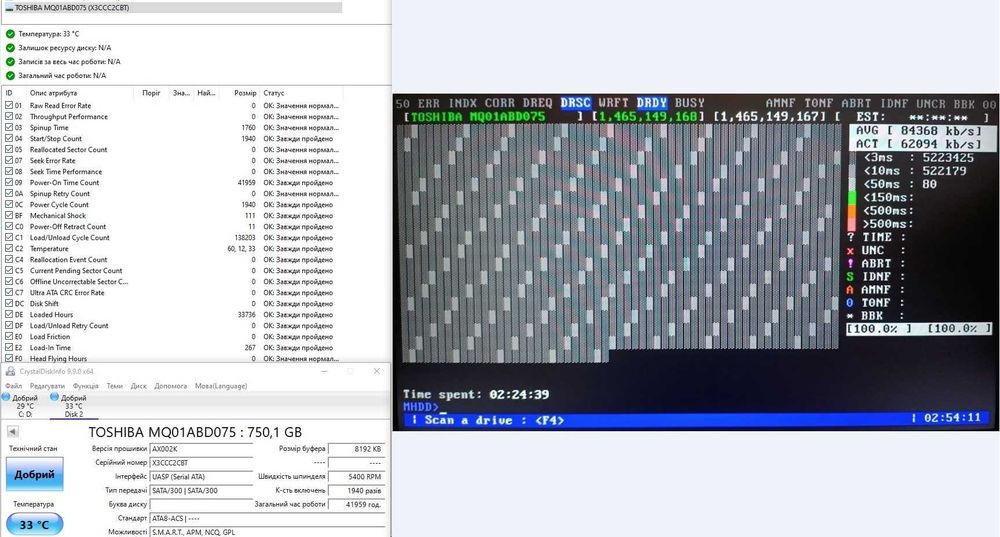The height and width of the screenshot is (537, 1000).
Task: Click the blue status orb for Disk 2
Action: tap(54, 397)
